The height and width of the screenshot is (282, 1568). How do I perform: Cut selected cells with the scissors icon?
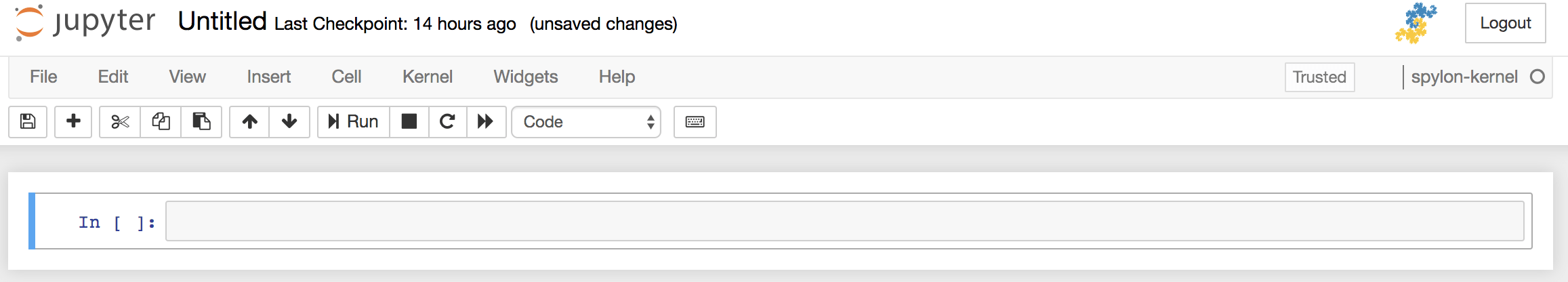120,122
